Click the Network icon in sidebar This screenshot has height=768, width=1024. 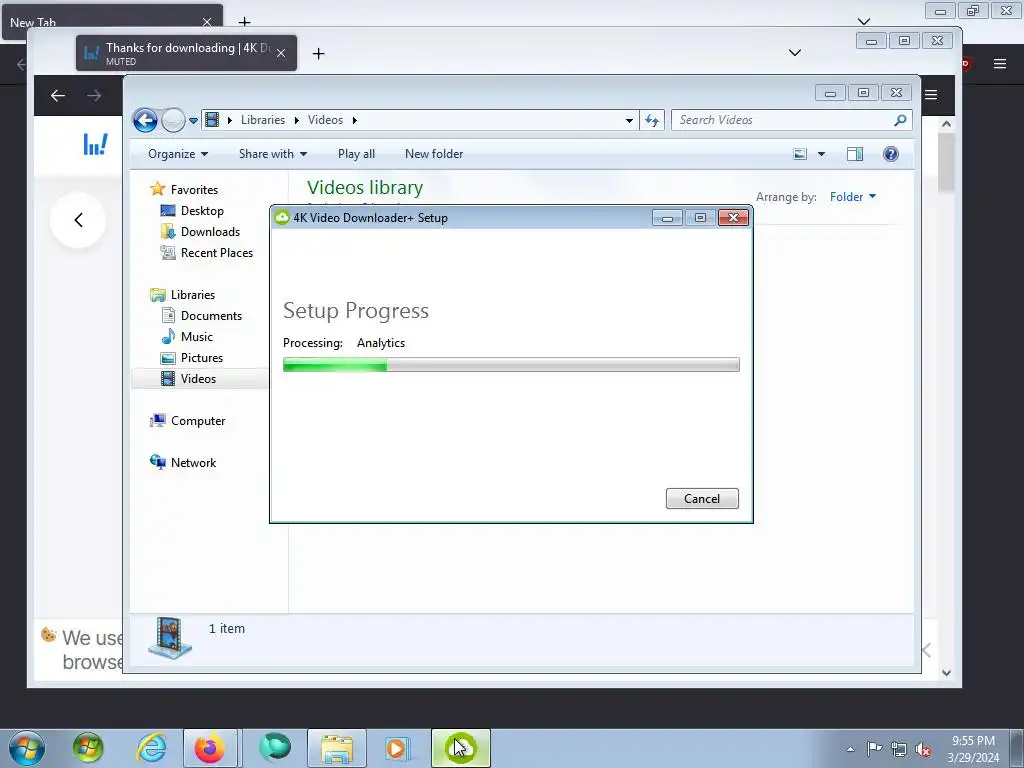point(157,462)
